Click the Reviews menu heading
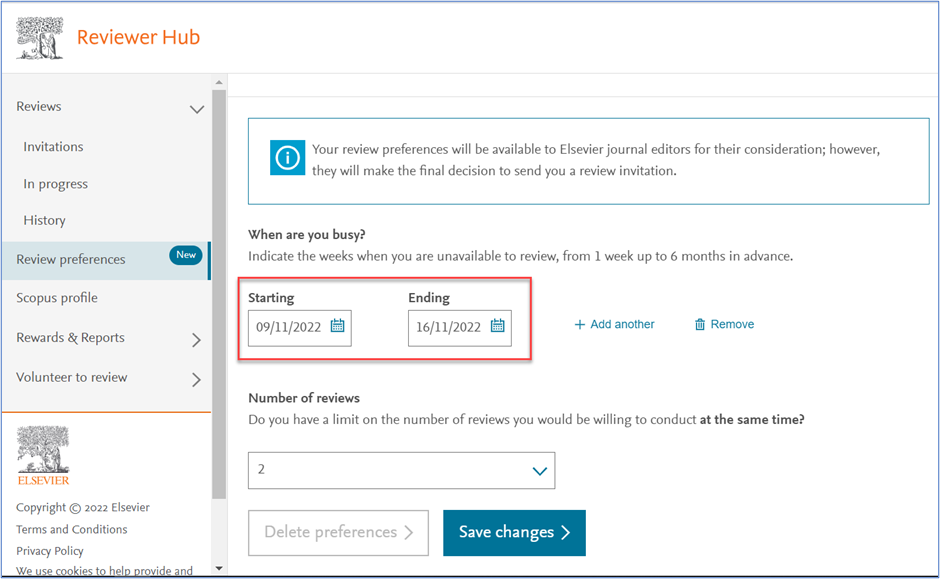Image resolution: width=940 pixels, height=579 pixels. pos(38,107)
